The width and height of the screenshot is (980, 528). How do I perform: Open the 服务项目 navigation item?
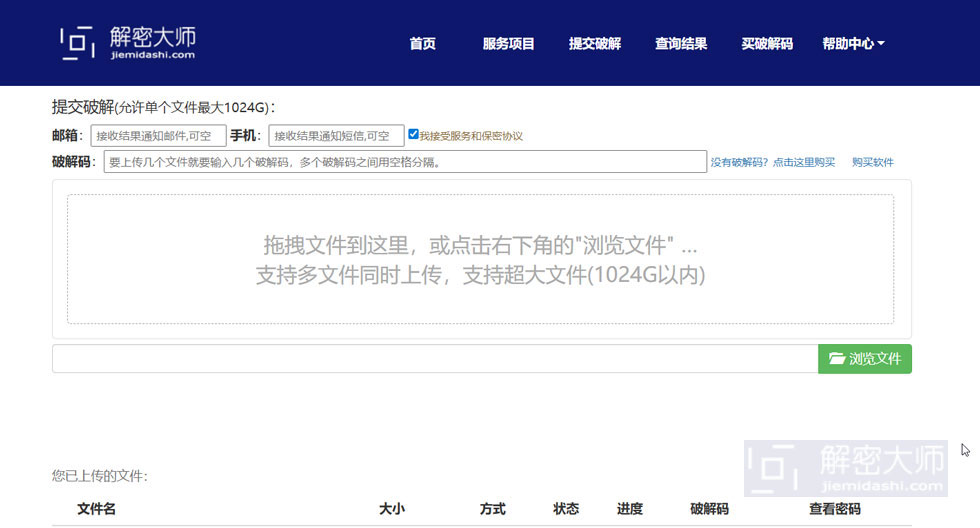508,44
